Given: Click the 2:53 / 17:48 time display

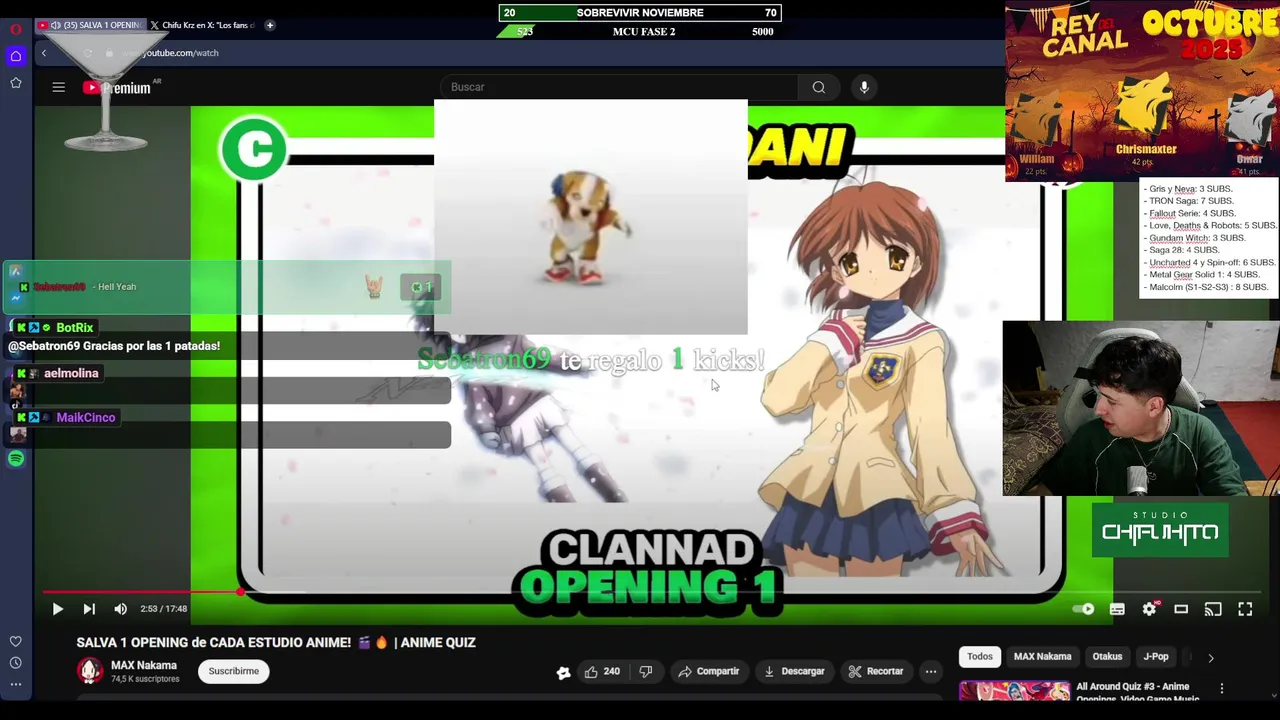Looking at the screenshot, I should pyautogui.click(x=164, y=609).
